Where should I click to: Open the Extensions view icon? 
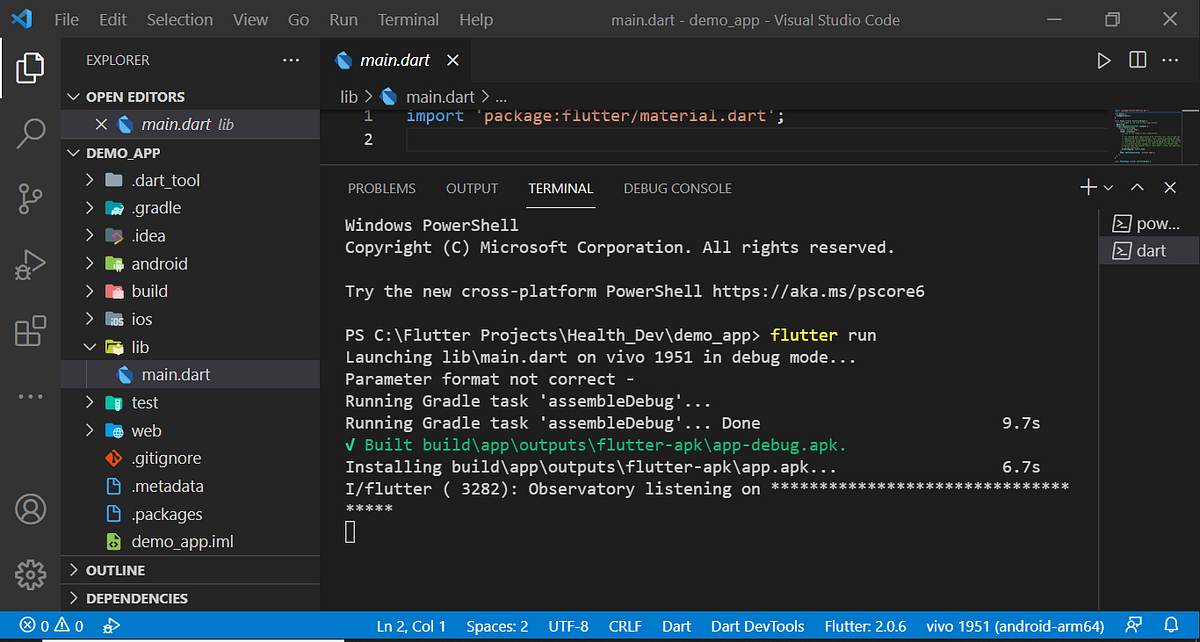coord(30,331)
